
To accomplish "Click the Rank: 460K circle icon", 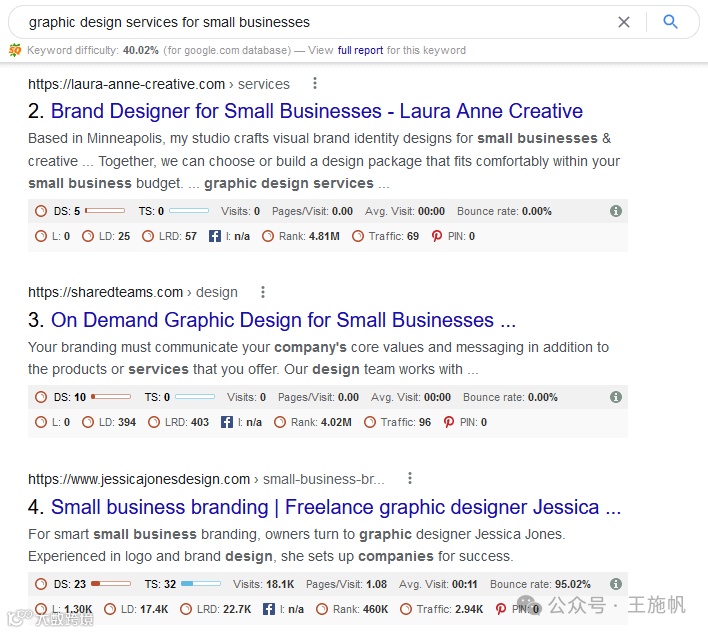I will click(x=321, y=609).
